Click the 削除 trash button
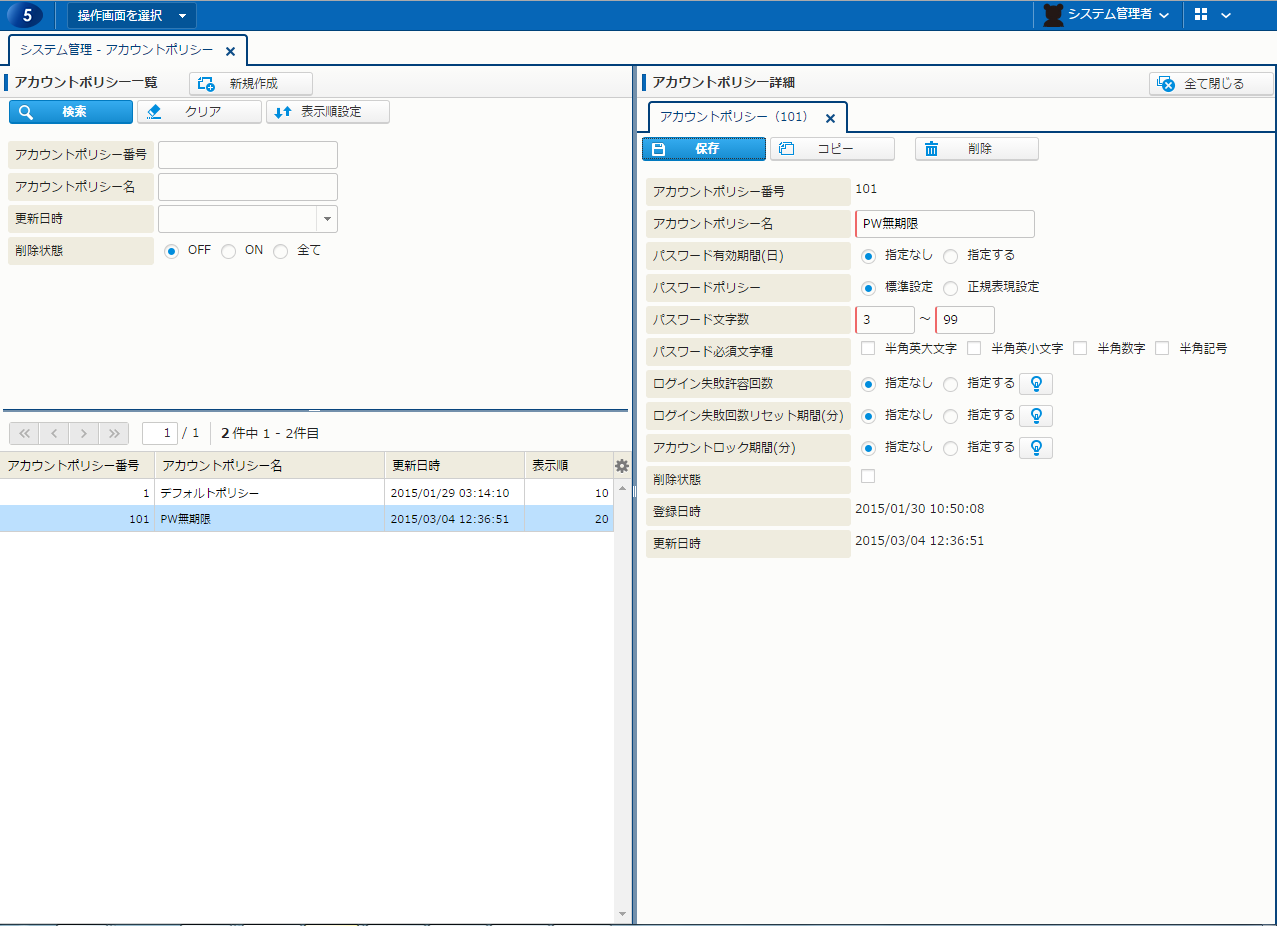Image resolution: width=1277 pixels, height=926 pixels. click(x=976, y=149)
